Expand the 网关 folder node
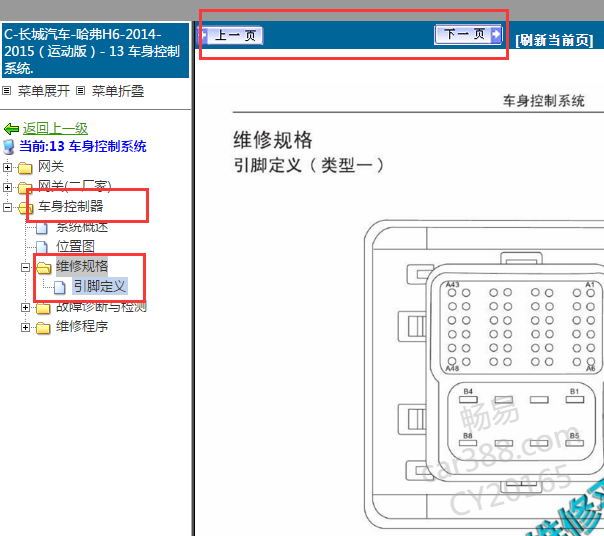The height and width of the screenshot is (536, 604). tap(7, 167)
